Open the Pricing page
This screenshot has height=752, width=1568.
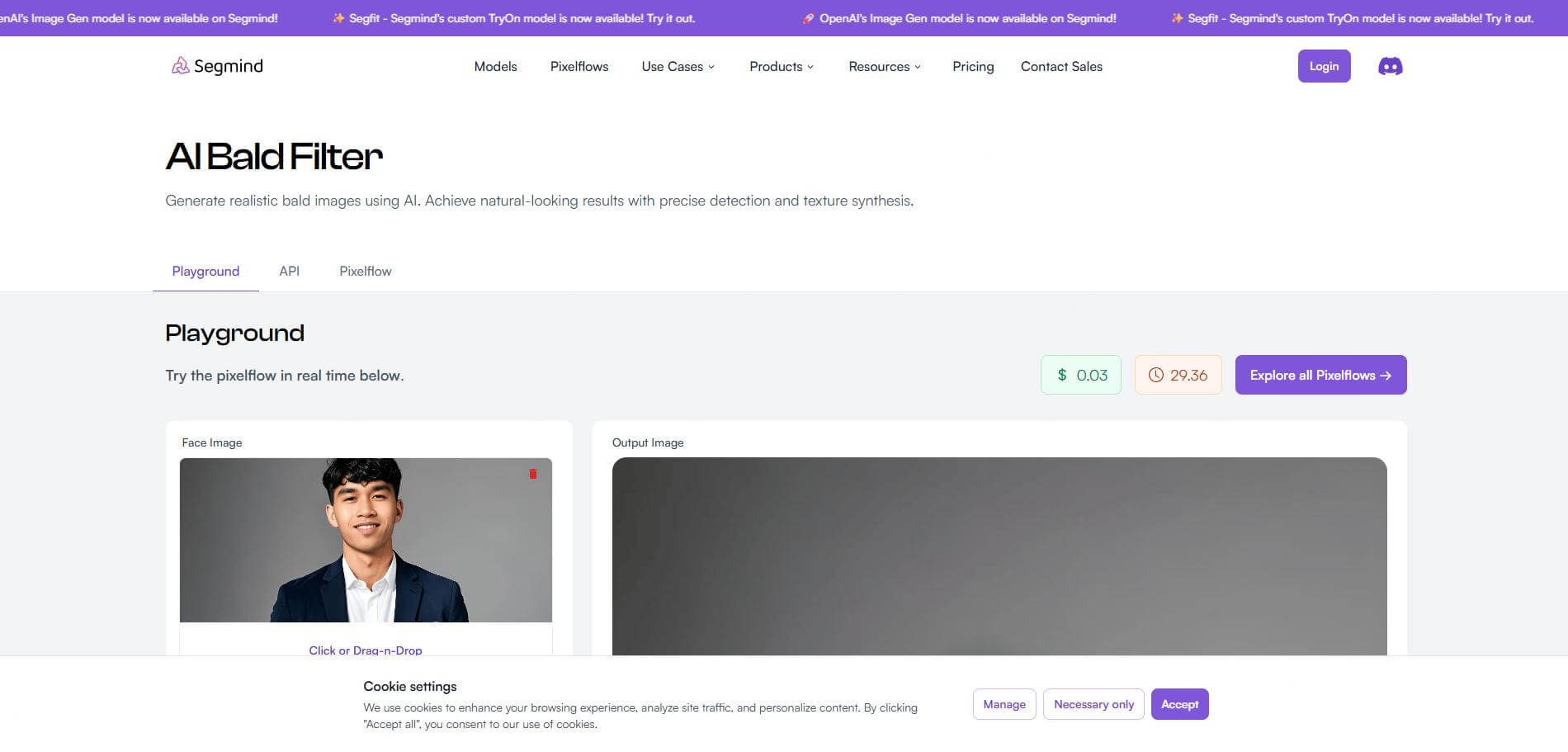click(973, 67)
